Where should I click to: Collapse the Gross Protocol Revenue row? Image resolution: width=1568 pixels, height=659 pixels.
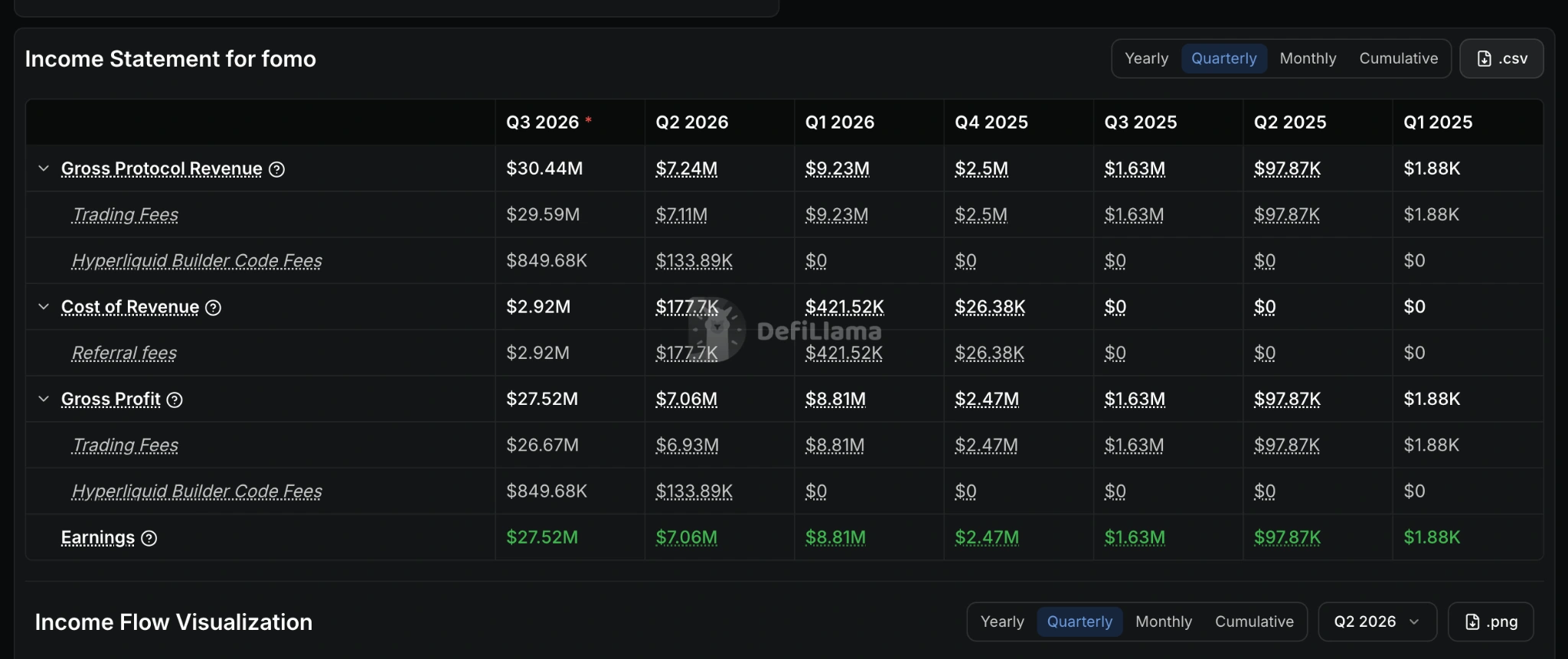pos(44,168)
